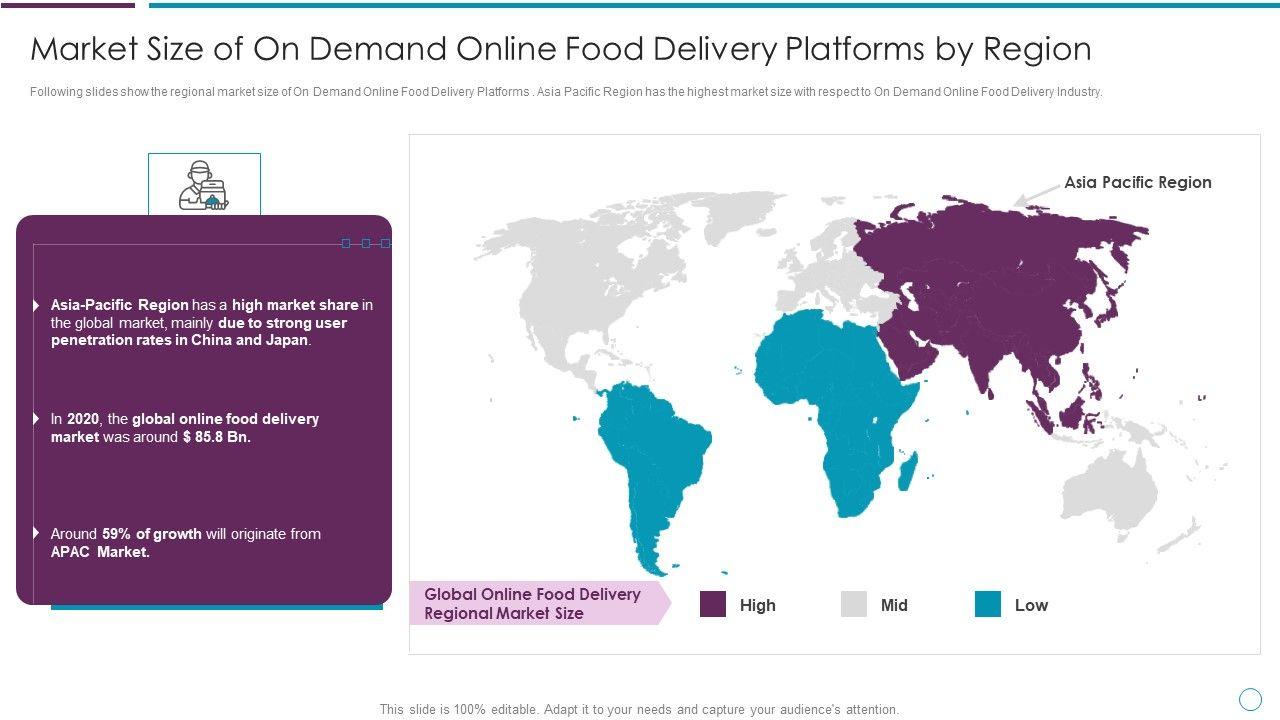
Task: Select the gray Mid legend swatch
Action: click(x=854, y=604)
